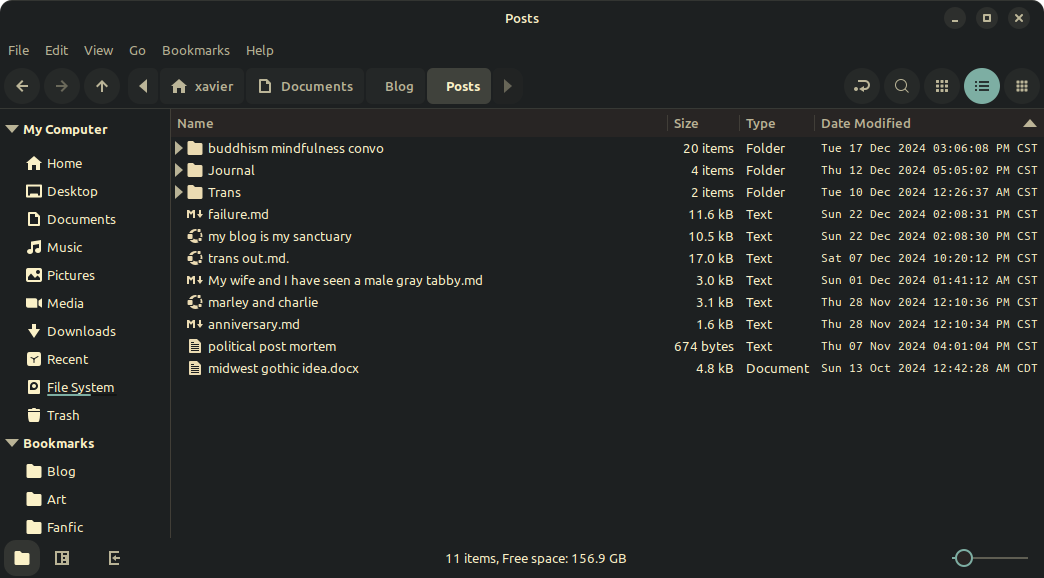Select the marley and charlie file
The height and width of the screenshot is (578, 1044).
point(263,302)
